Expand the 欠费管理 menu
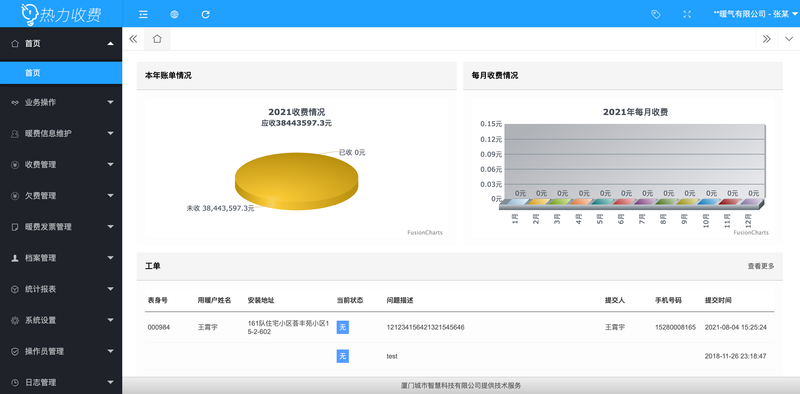Image resolution: width=800 pixels, height=394 pixels. click(x=61, y=196)
